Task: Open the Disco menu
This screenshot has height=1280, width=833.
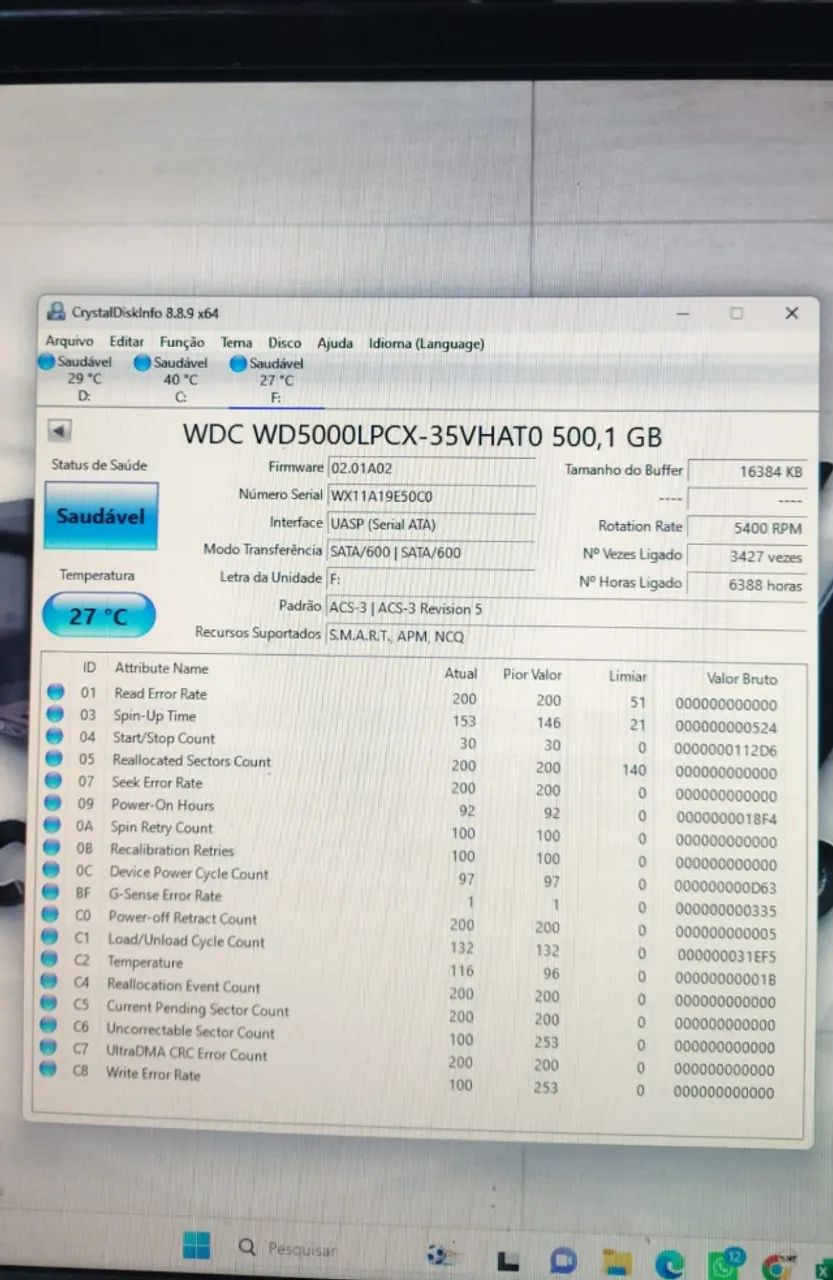Action: tap(284, 343)
